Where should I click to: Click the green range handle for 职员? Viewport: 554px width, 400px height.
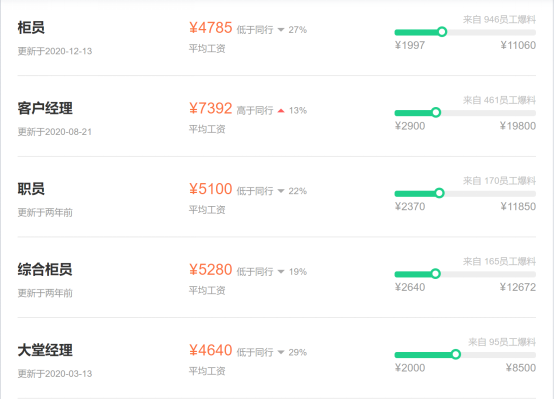439,193
